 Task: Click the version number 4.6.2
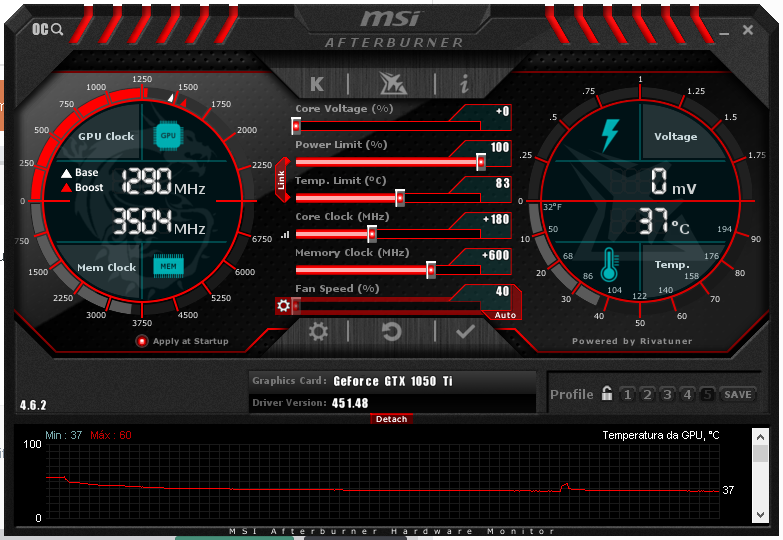pos(33,405)
